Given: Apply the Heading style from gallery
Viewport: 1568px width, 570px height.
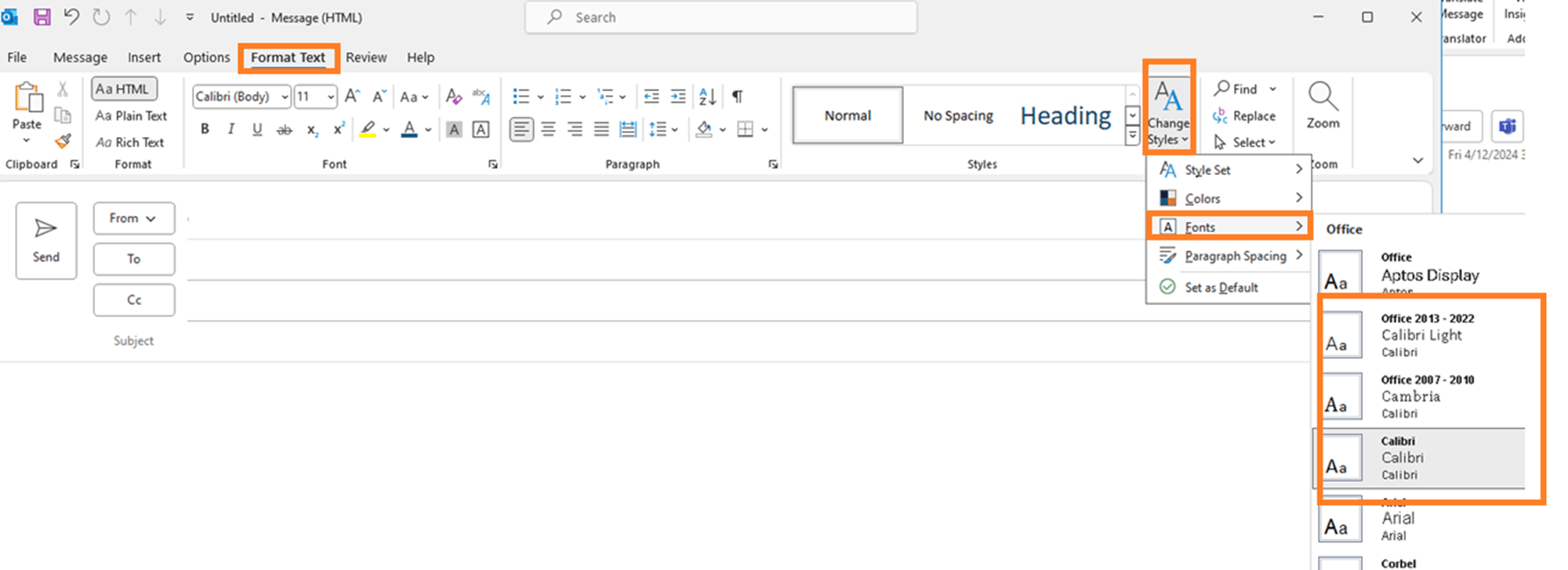Looking at the screenshot, I should coord(1065,115).
